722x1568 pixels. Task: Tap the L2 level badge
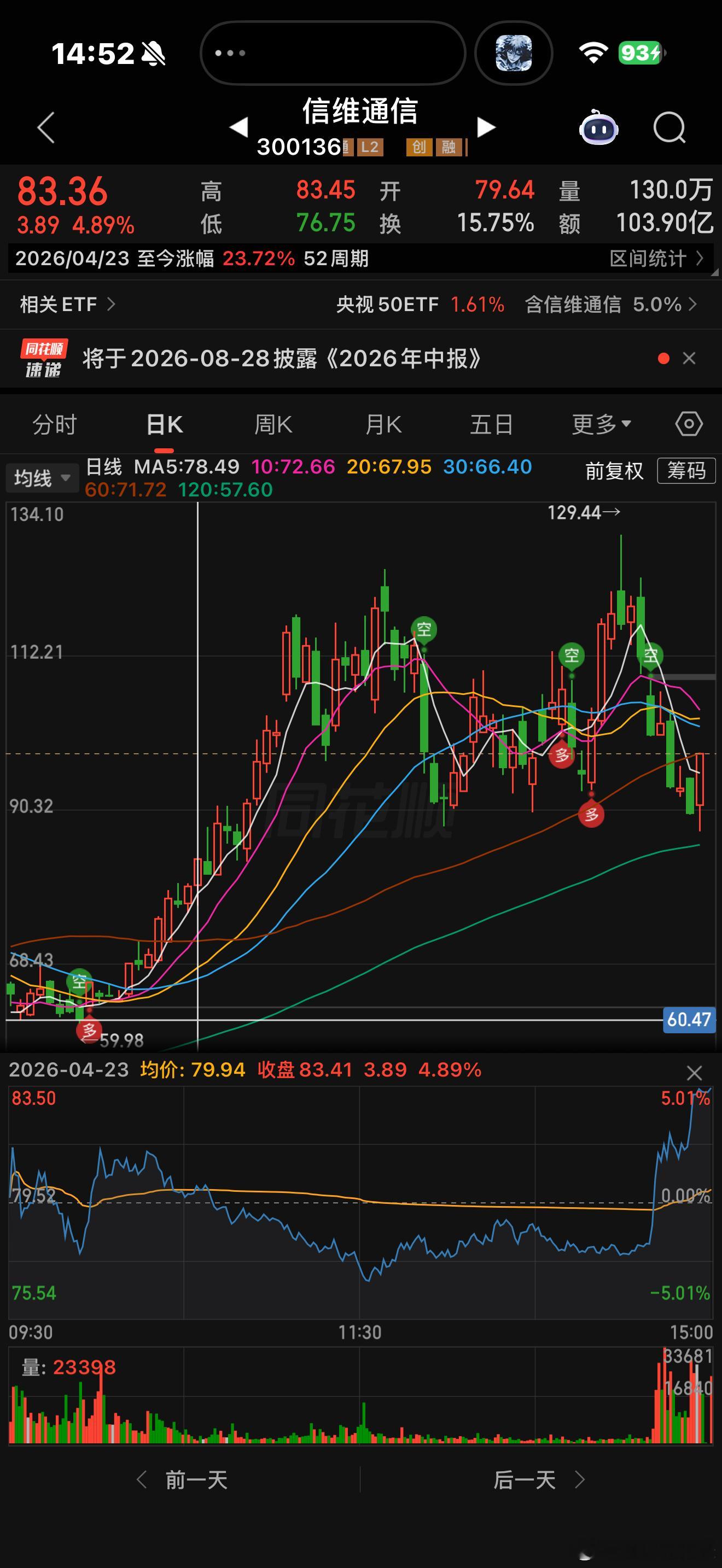[x=370, y=147]
